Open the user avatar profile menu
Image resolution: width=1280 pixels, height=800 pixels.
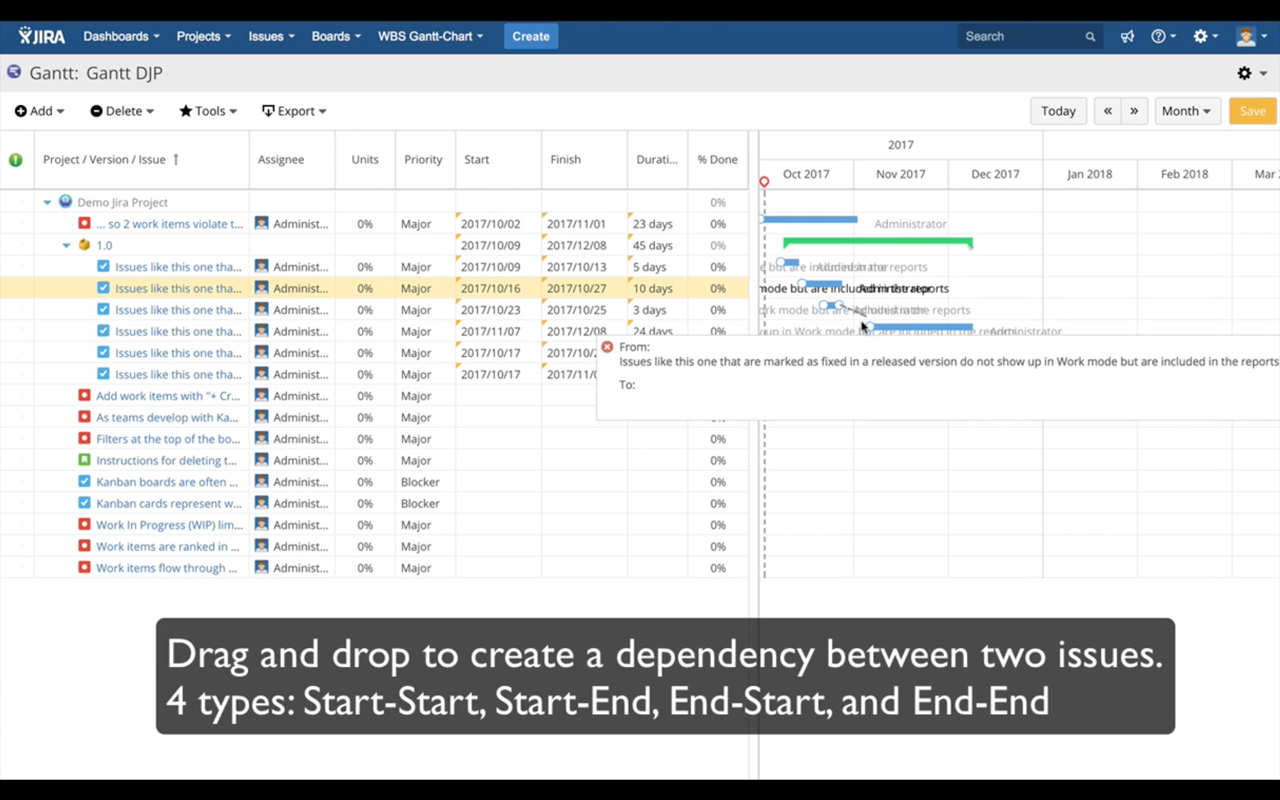coord(1251,36)
